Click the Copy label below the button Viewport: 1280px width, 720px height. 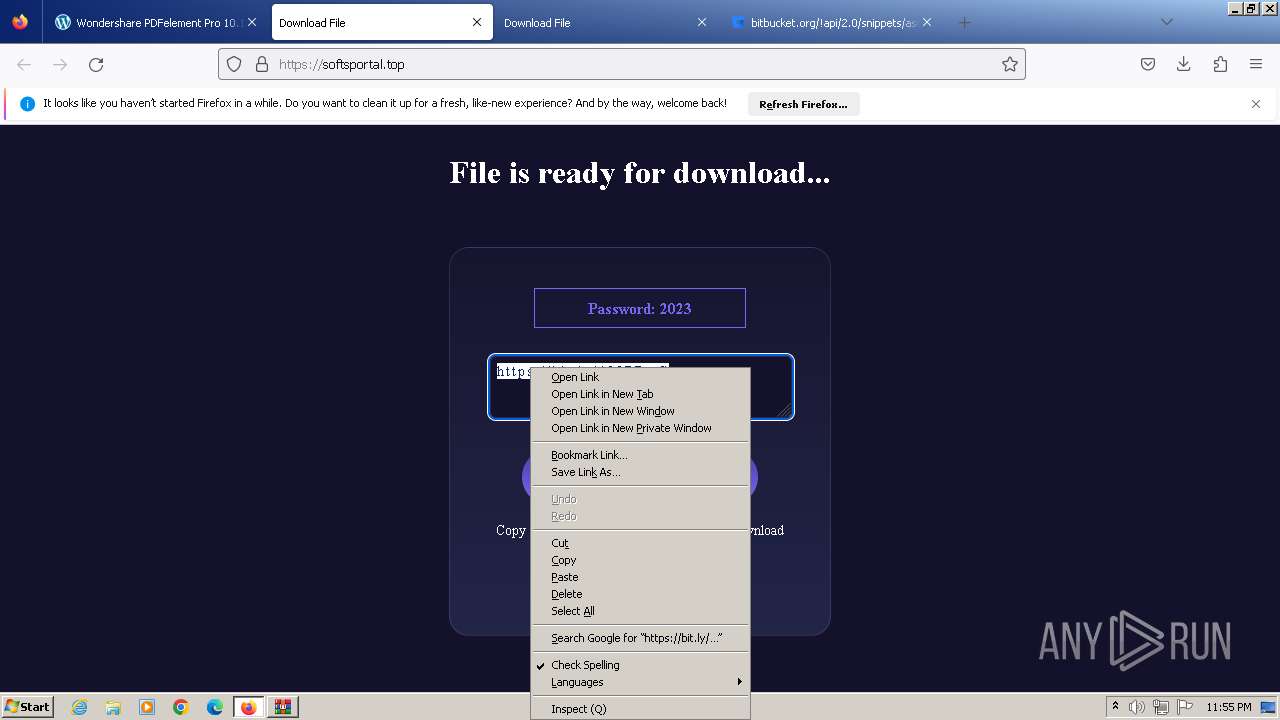[x=511, y=531]
